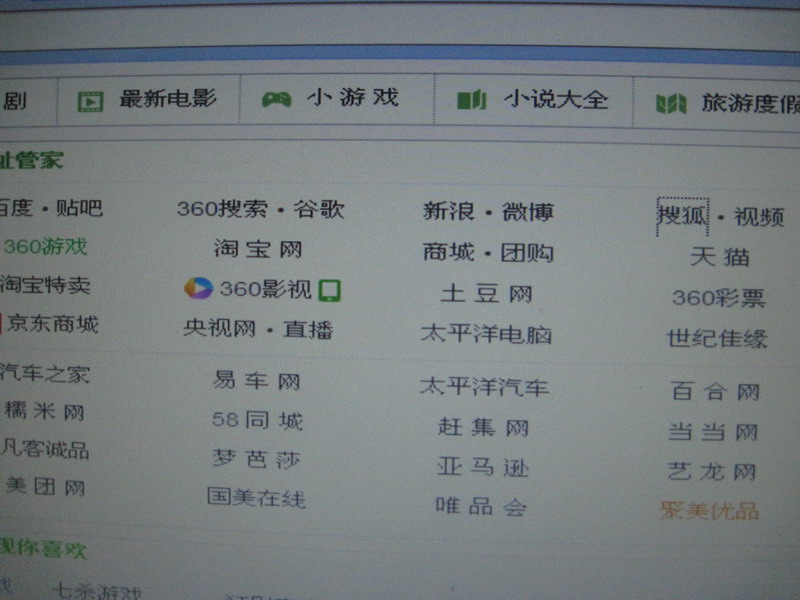Go to the 汽车之家 link
The image size is (800, 600).
(45, 373)
